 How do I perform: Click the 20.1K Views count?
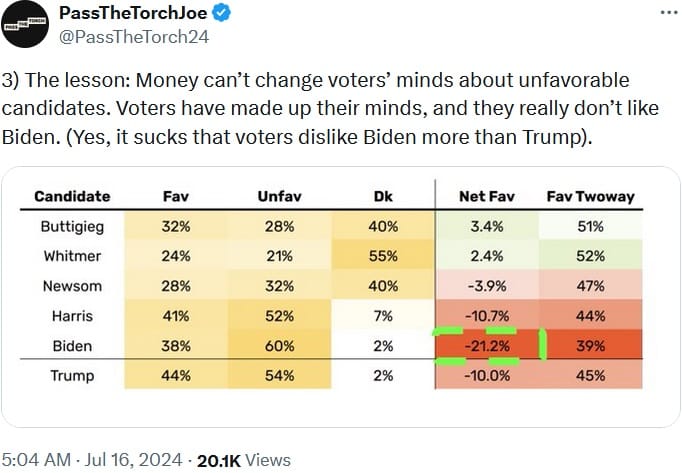coord(243,459)
